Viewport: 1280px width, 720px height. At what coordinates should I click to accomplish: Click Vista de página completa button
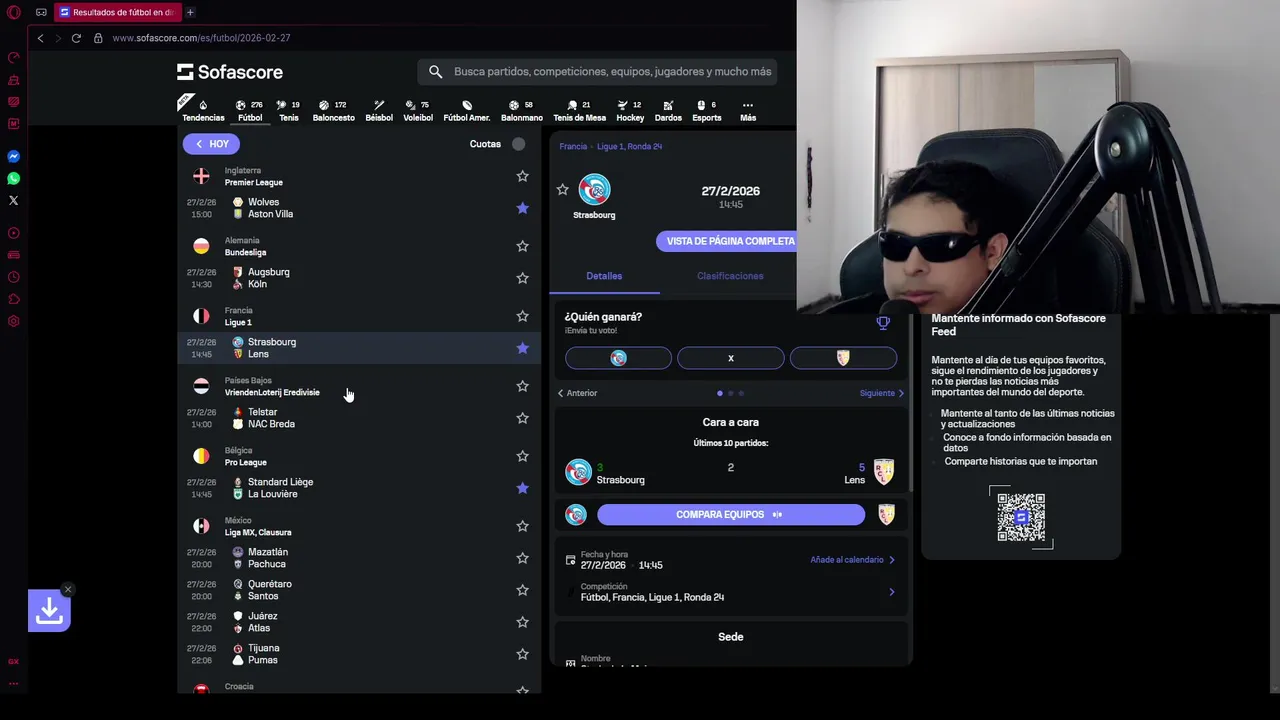726,241
